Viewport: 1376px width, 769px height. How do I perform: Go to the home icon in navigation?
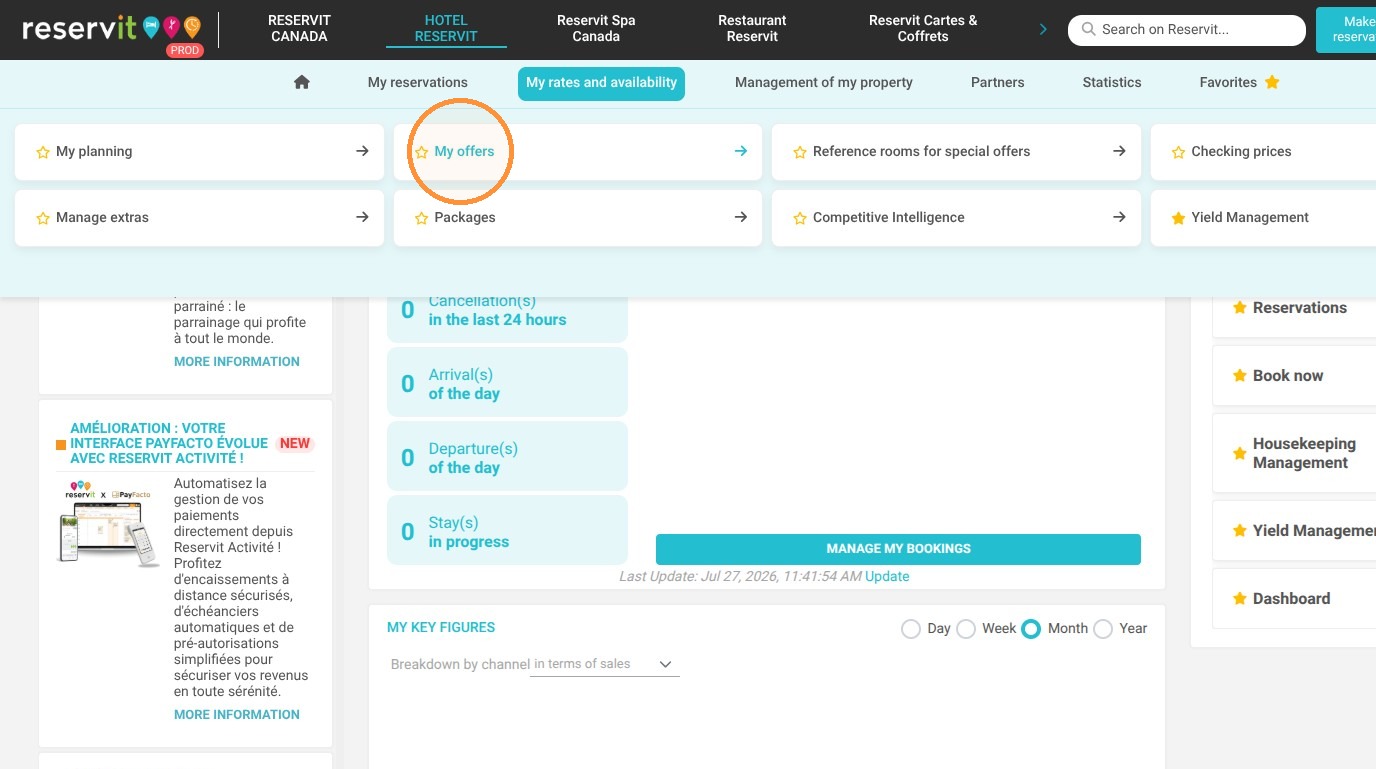(302, 82)
